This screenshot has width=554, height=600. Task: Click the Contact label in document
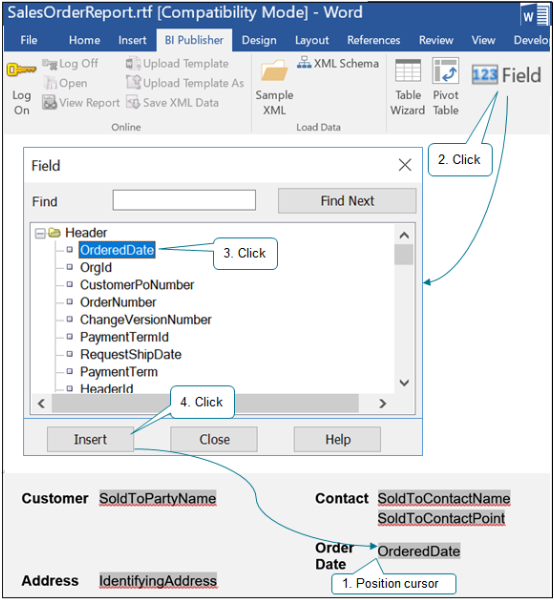[x=342, y=498]
